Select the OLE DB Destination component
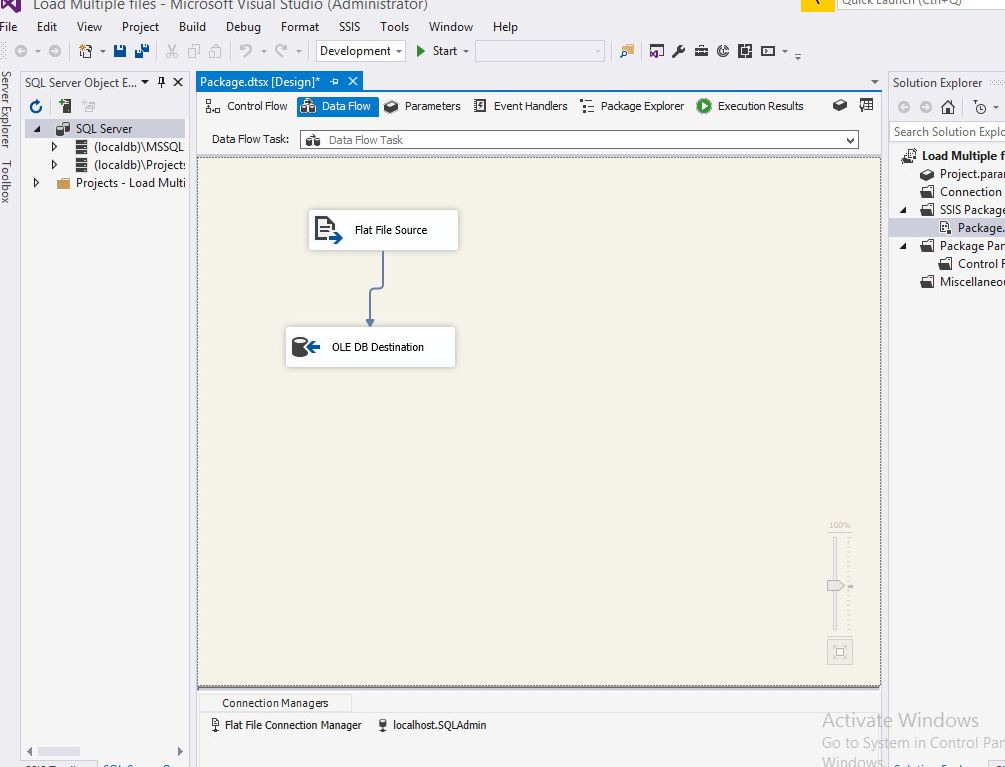This screenshot has width=1005, height=767. [370, 347]
